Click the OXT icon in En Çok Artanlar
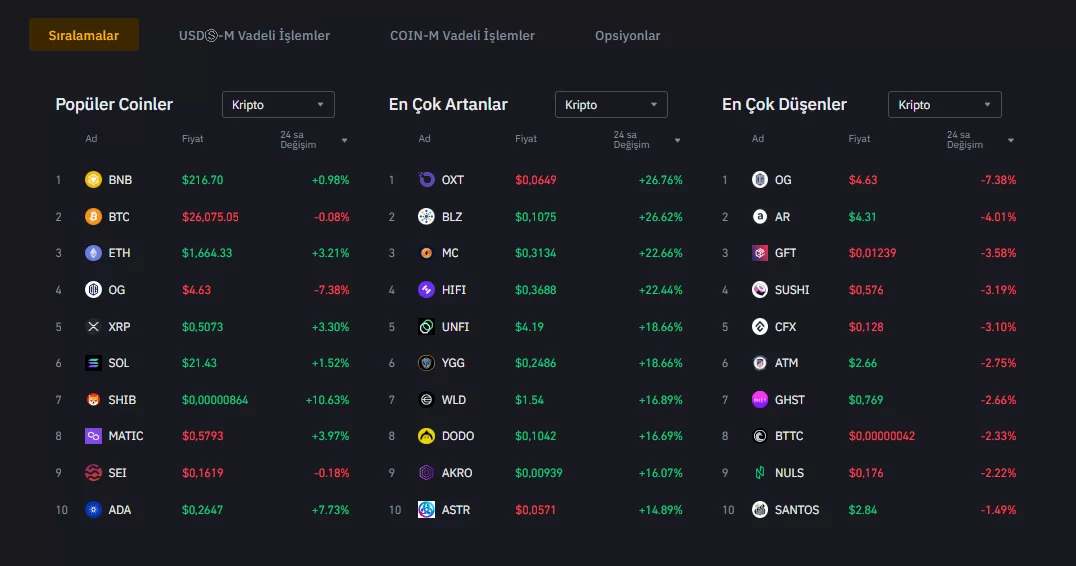Viewport: 1076px width, 566px height. (426, 180)
